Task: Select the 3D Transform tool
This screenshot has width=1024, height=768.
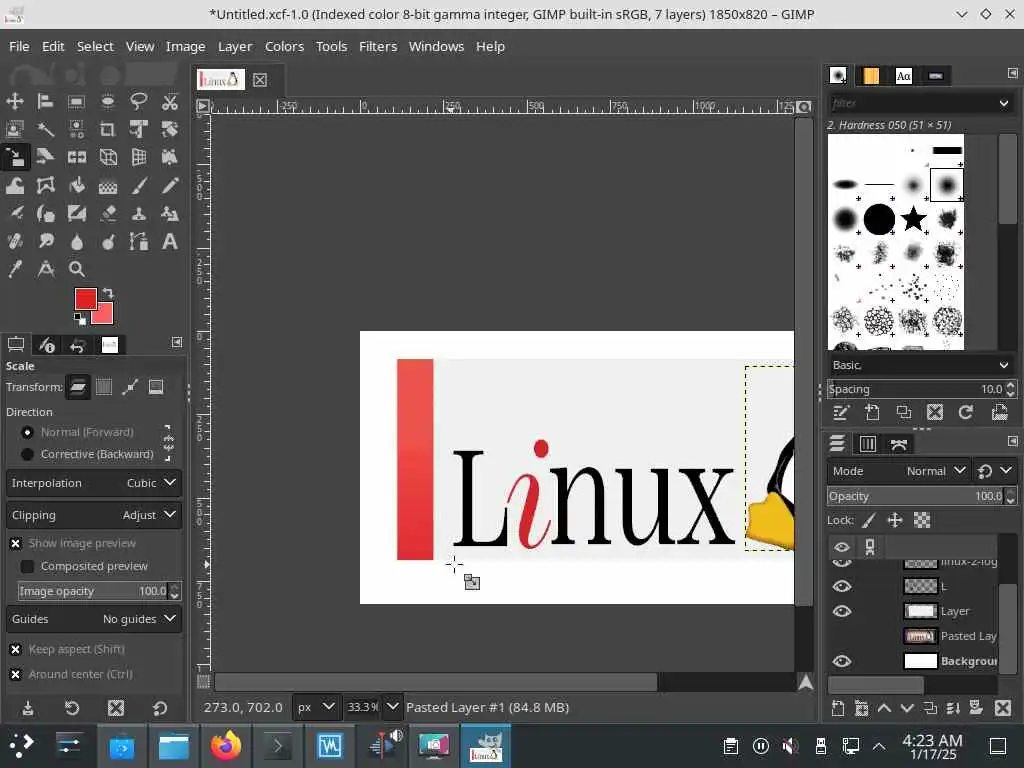Action: point(108,157)
